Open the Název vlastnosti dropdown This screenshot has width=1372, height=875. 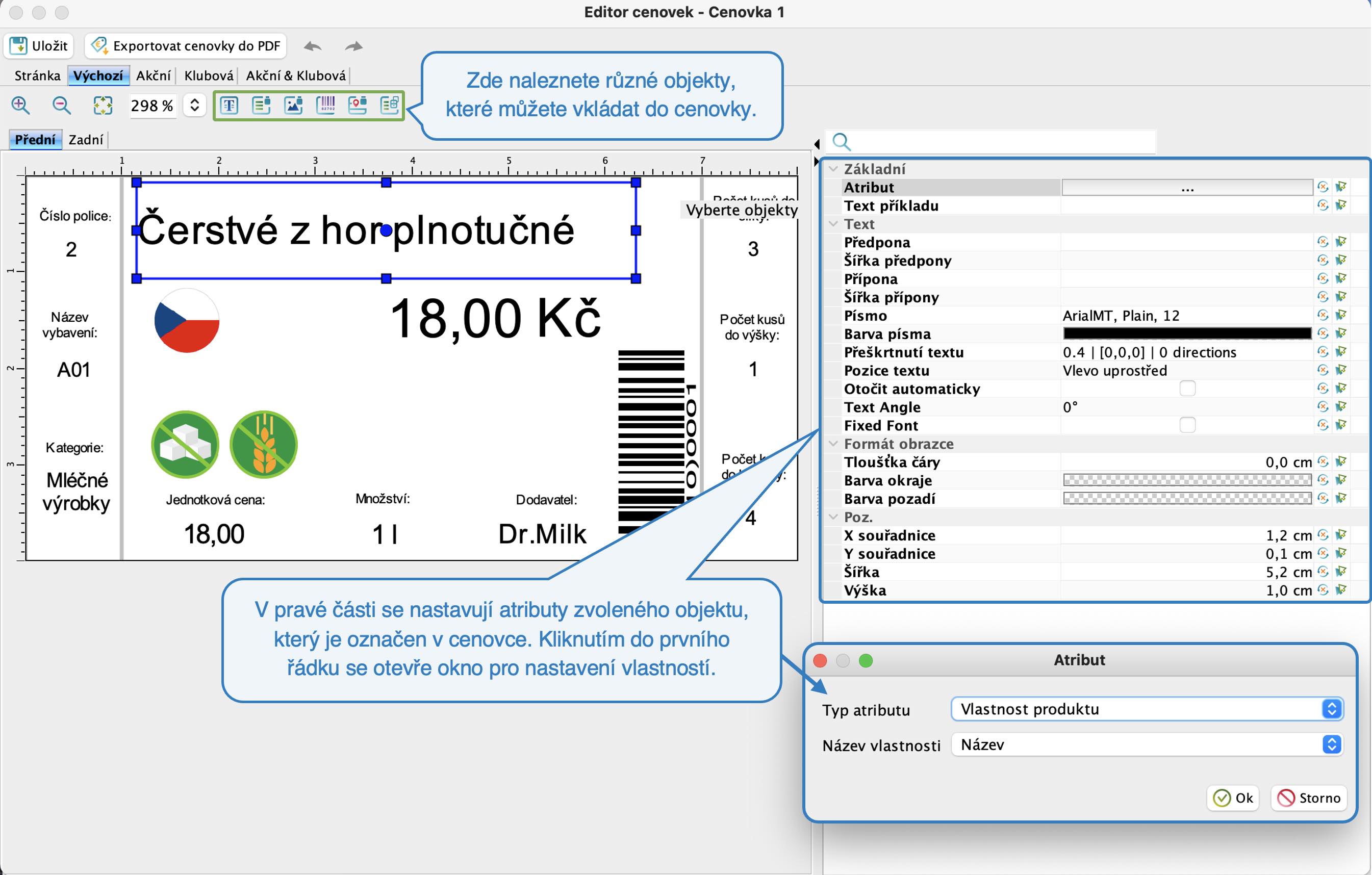pyautogui.click(x=1148, y=744)
